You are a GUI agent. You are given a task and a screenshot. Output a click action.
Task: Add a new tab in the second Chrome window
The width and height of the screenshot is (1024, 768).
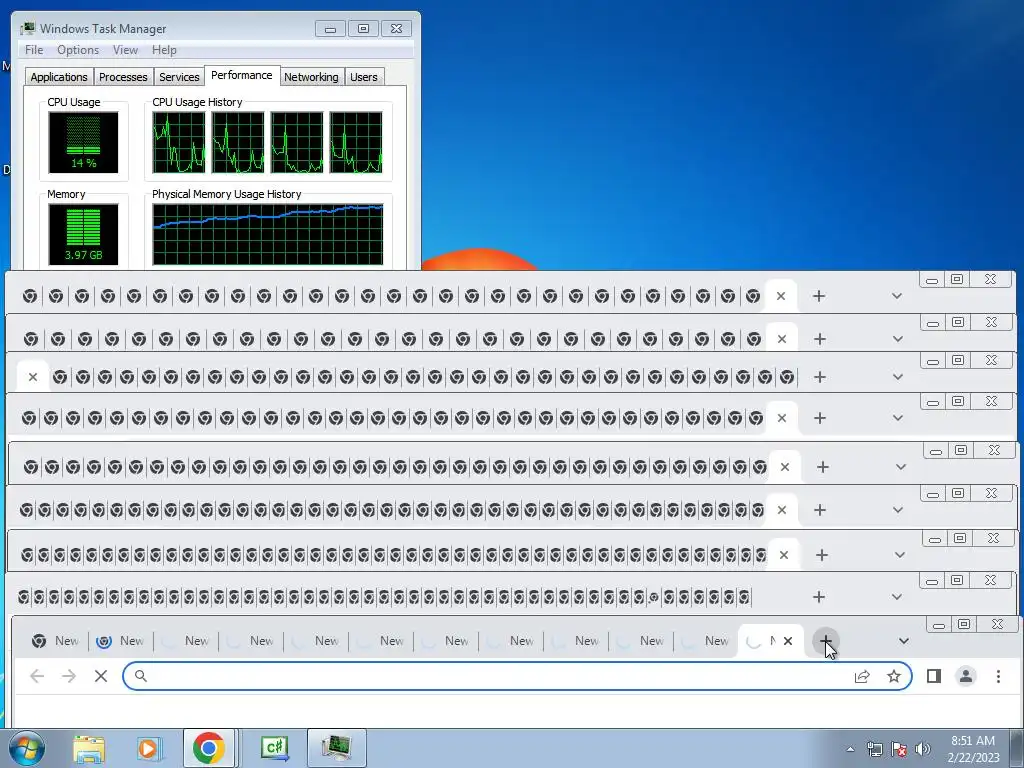tap(820, 339)
